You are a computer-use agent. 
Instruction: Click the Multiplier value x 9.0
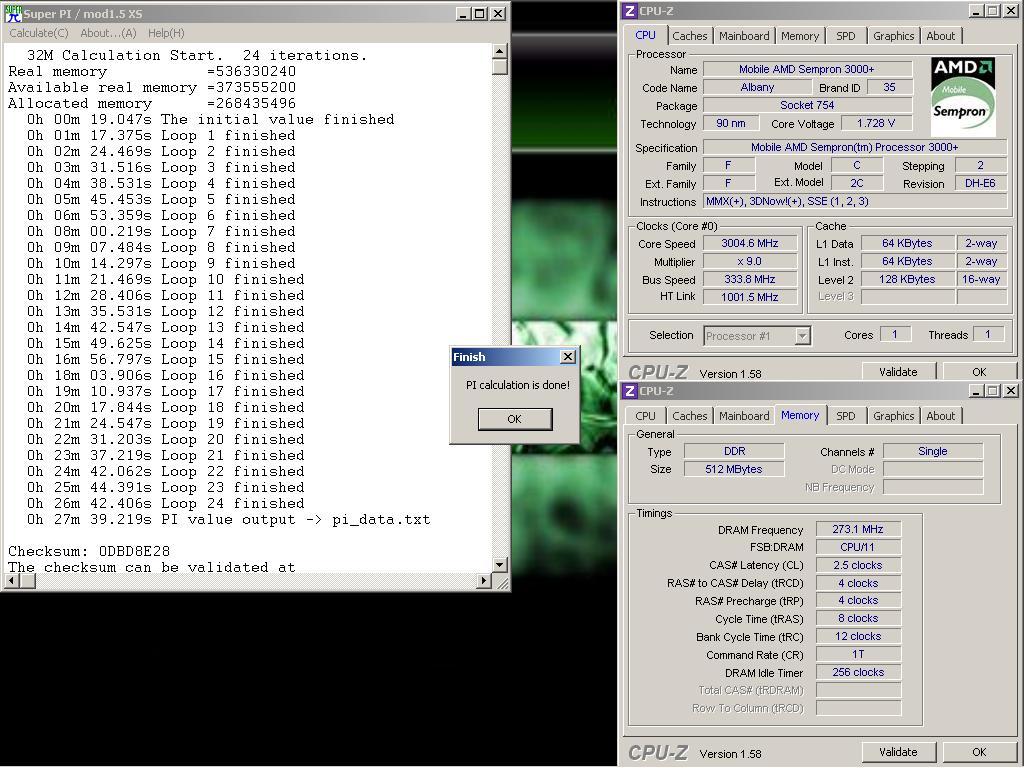coord(750,261)
